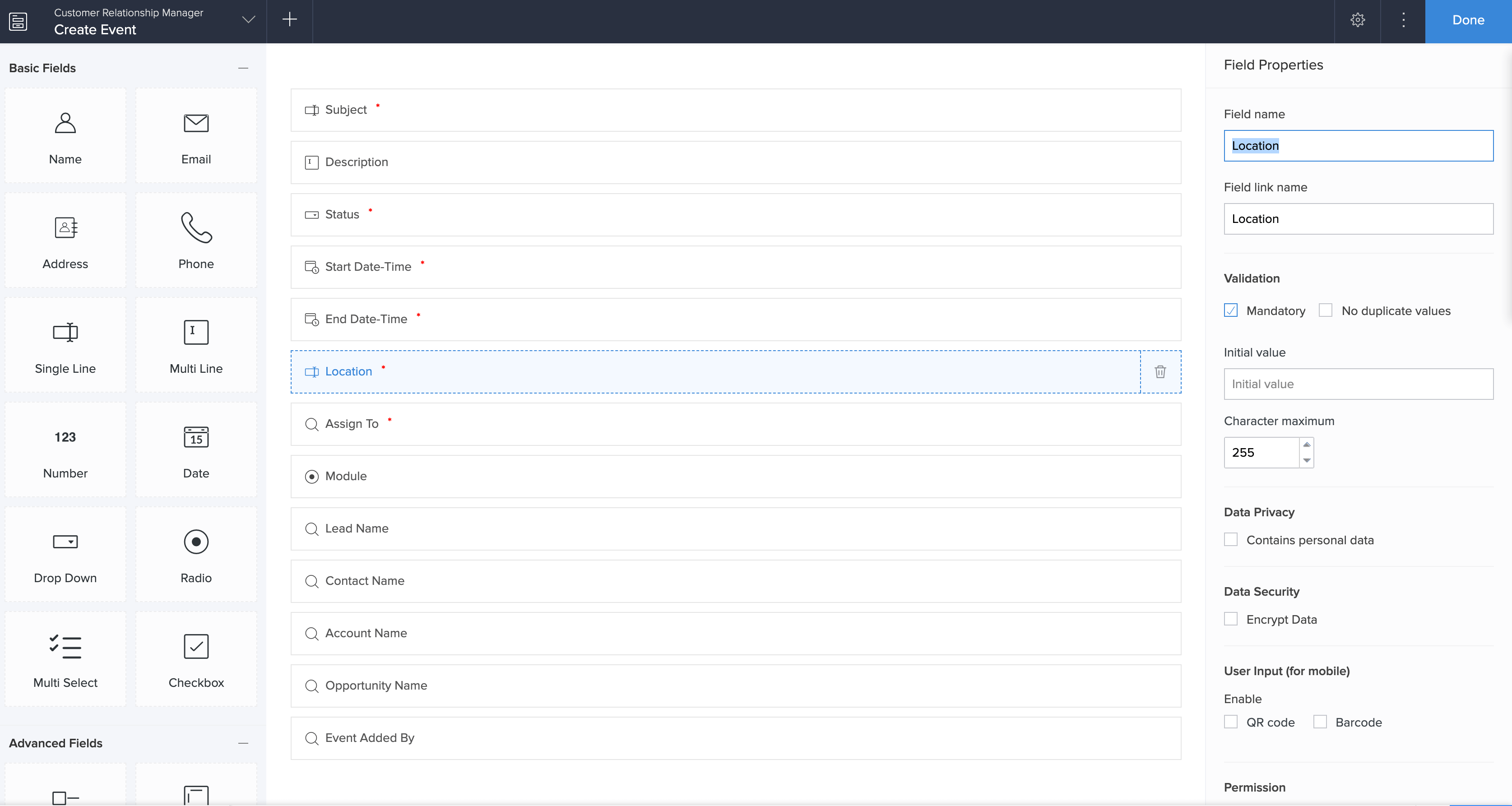The width and height of the screenshot is (1512, 806).
Task: Choose the Address field tile
Action: pyautogui.click(x=65, y=241)
